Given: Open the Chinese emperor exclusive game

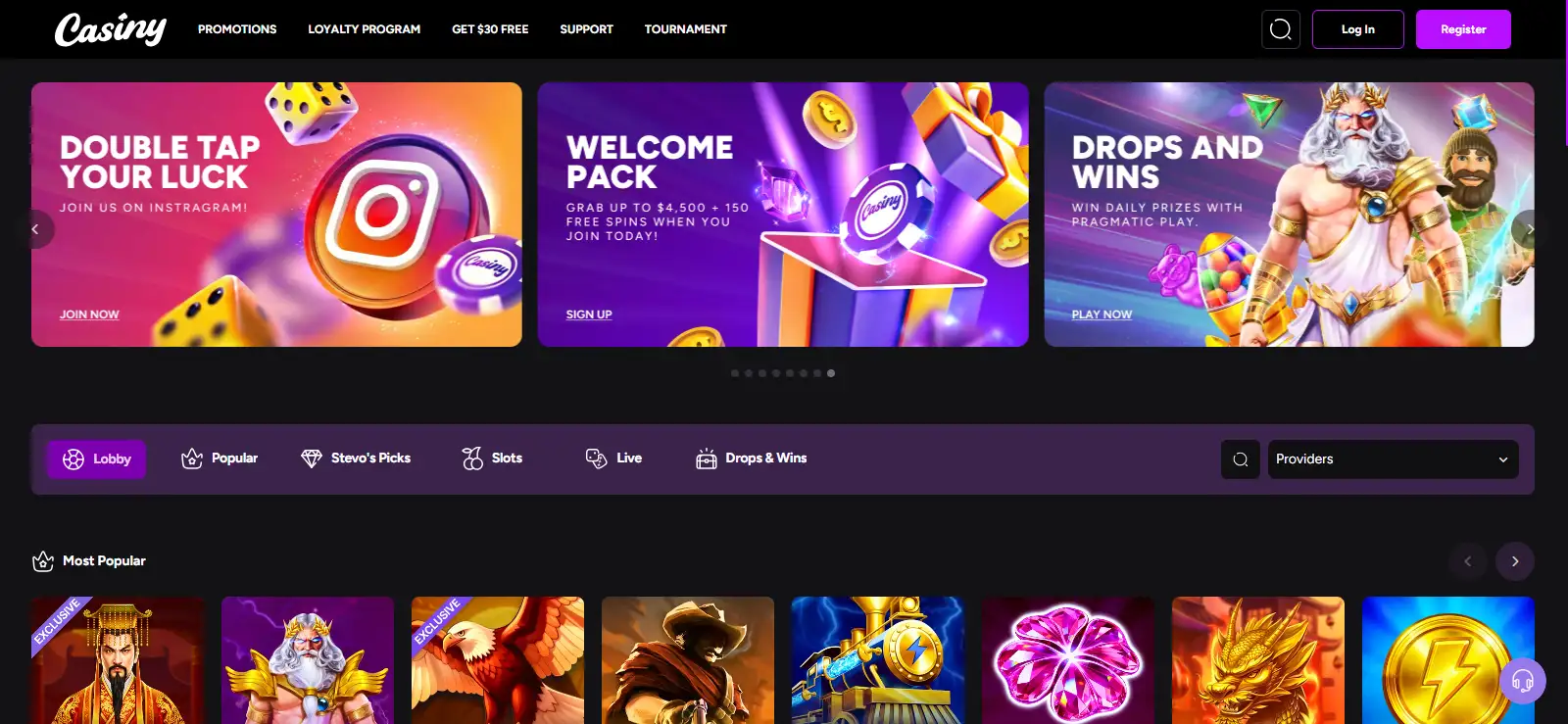Looking at the screenshot, I should 118,660.
